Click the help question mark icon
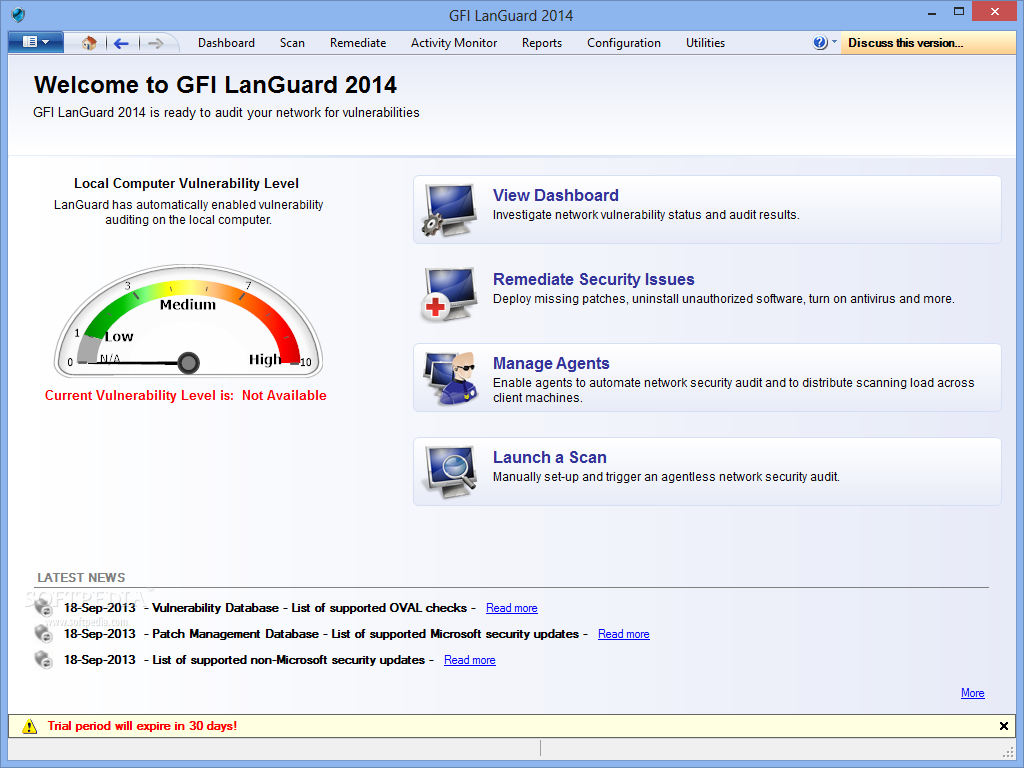The height and width of the screenshot is (768, 1024). point(820,42)
